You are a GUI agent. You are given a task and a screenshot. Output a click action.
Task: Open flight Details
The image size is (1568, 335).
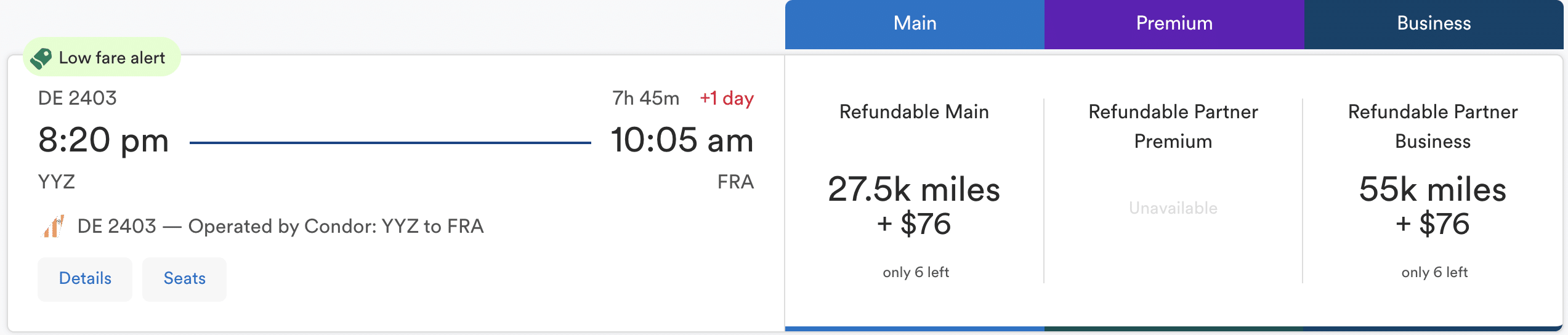pyautogui.click(x=85, y=279)
